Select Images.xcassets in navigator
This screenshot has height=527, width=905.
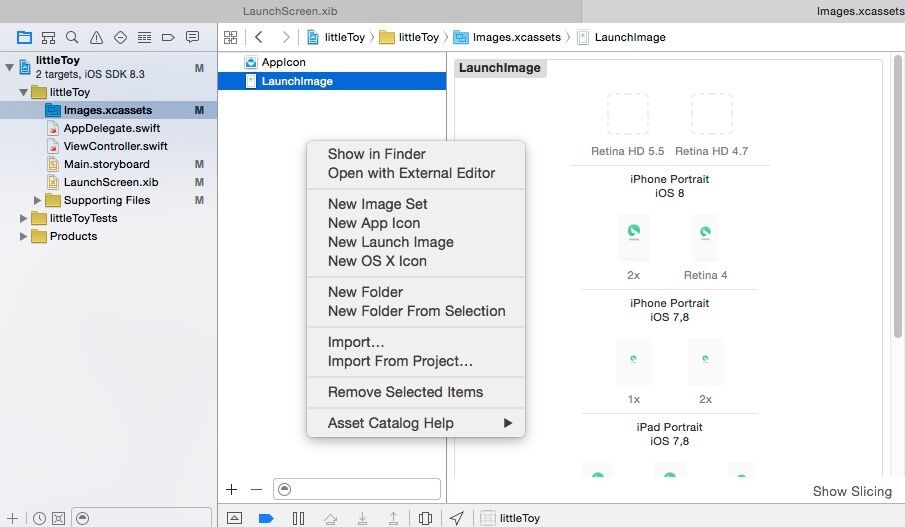(109, 110)
